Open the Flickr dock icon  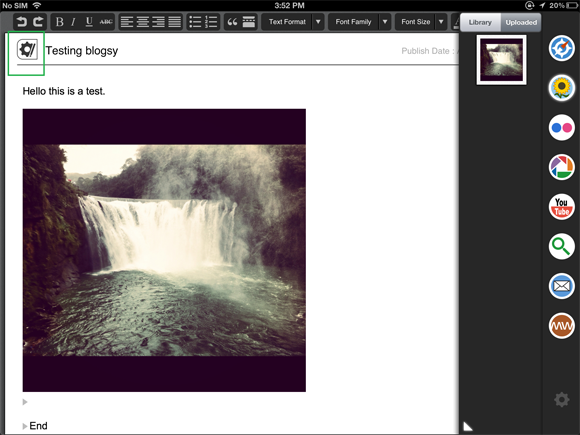pos(562,128)
